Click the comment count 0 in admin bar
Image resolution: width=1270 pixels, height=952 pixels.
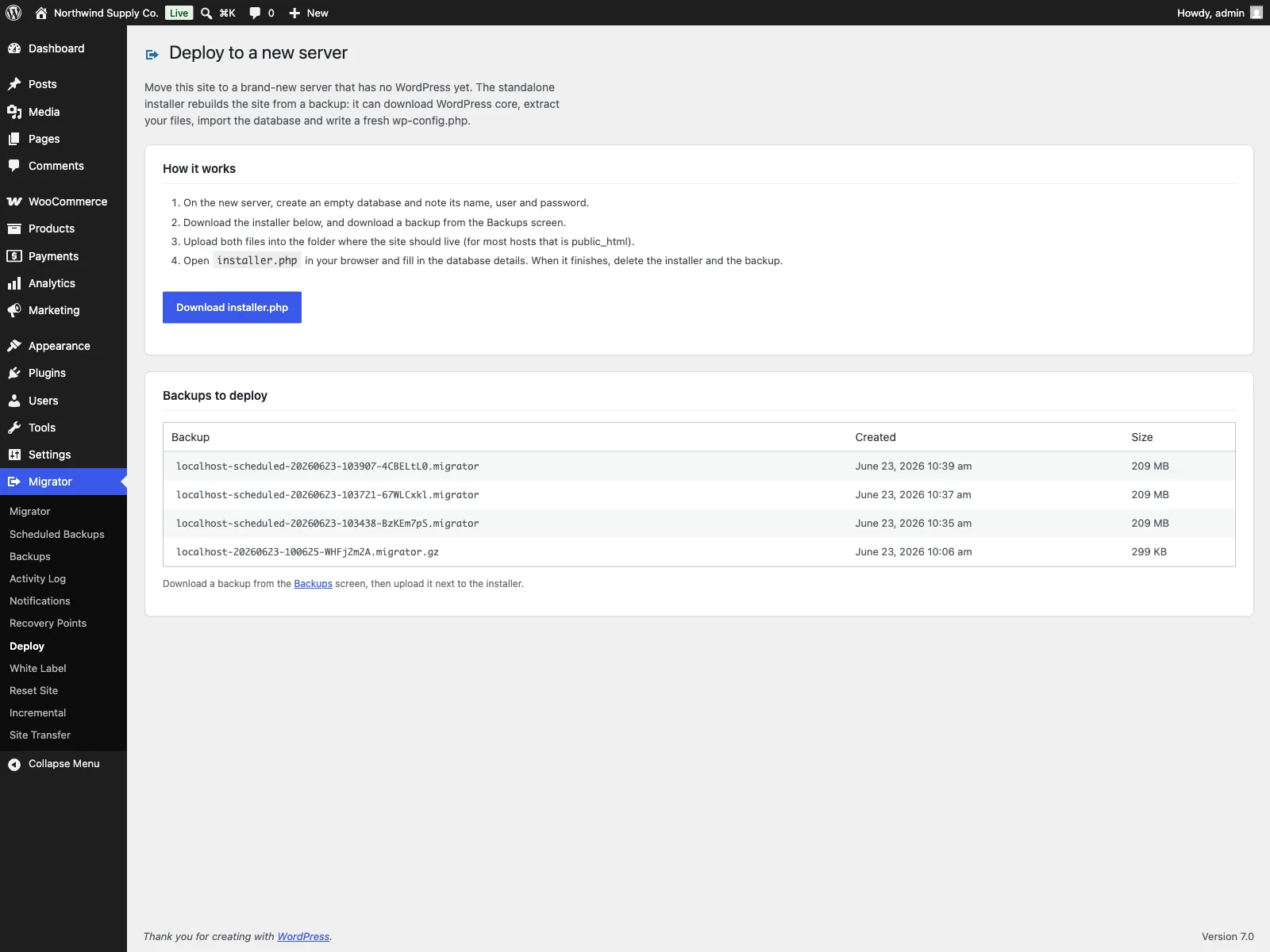tap(271, 13)
